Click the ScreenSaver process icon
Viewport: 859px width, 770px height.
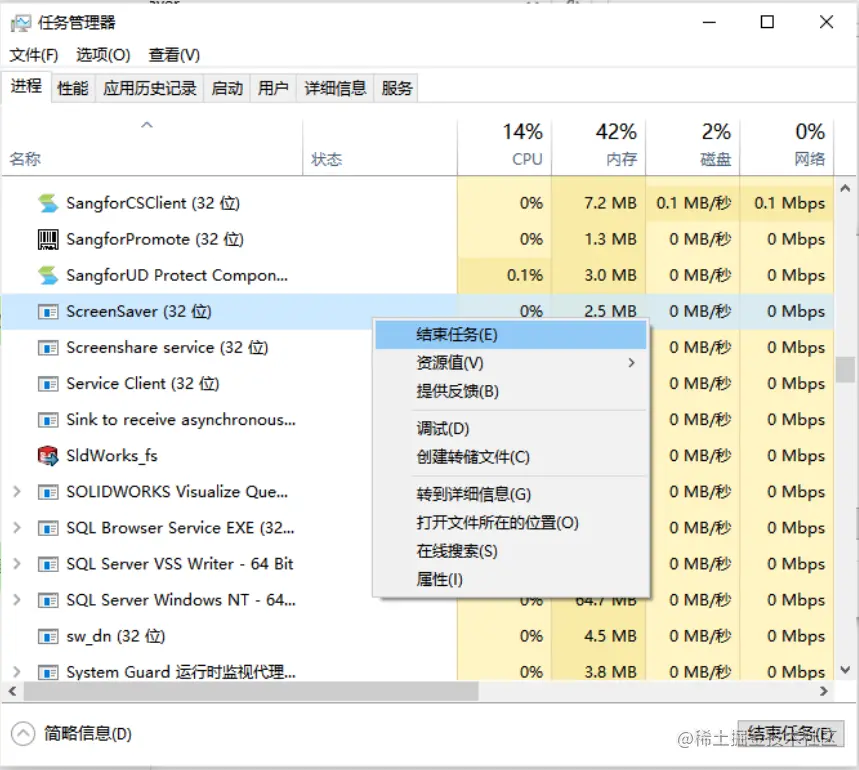click(48, 312)
